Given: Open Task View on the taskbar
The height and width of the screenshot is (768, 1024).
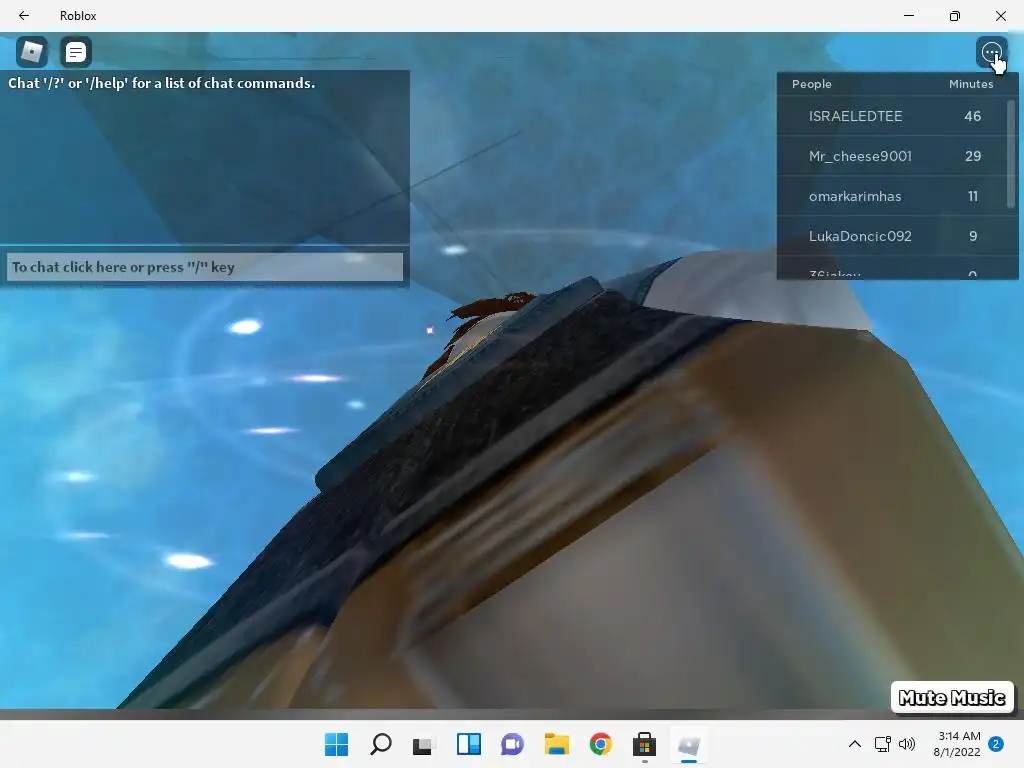Looking at the screenshot, I should 424,744.
